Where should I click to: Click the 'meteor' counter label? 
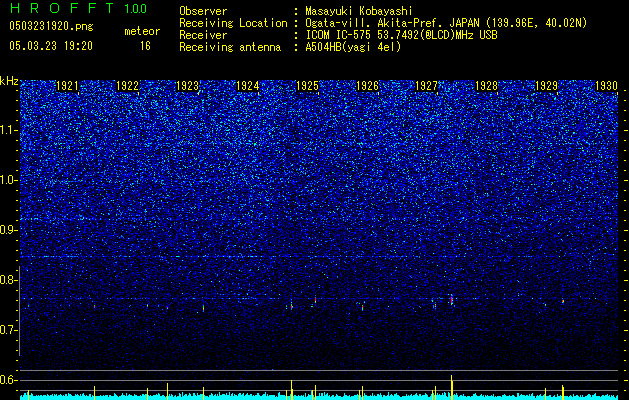click(x=142, y=31)
